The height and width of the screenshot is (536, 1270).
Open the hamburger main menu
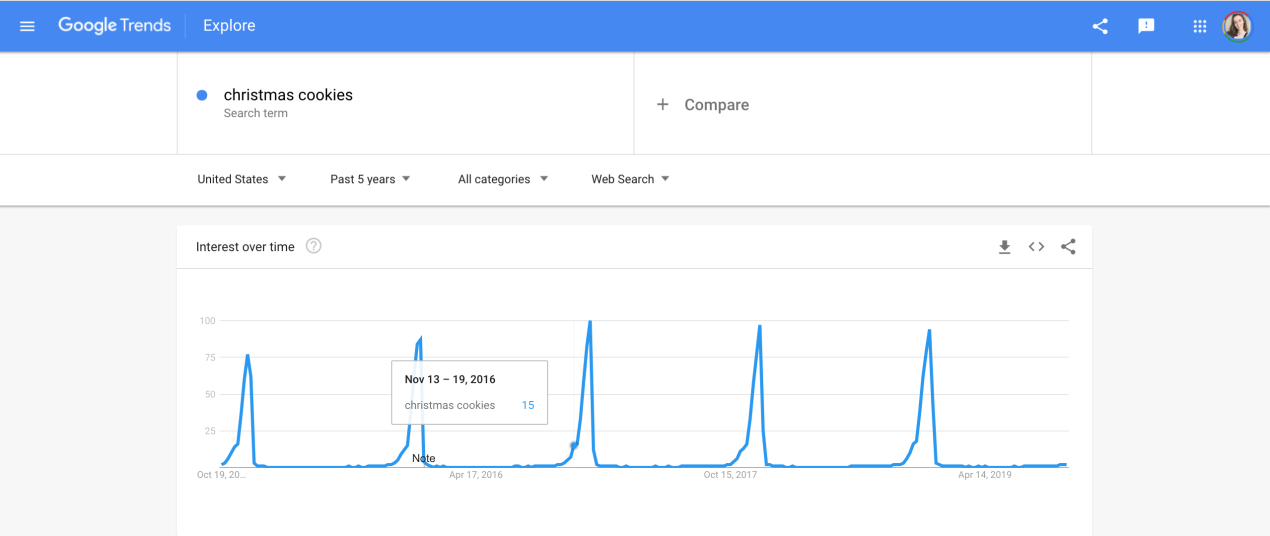point(27,26)
